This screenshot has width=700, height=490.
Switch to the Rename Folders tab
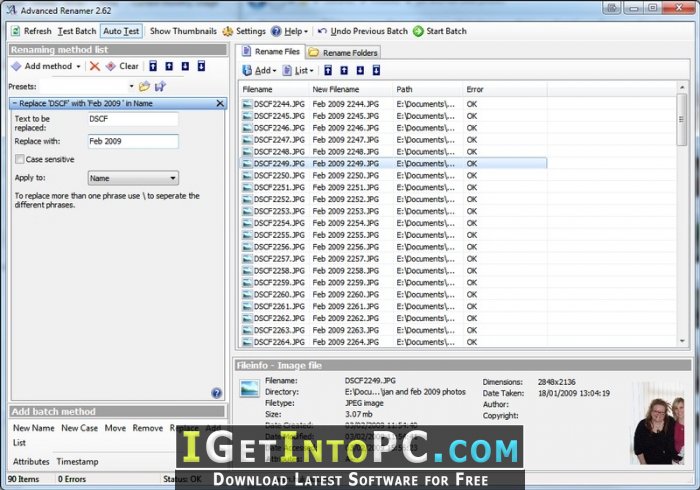pos(343,53)
